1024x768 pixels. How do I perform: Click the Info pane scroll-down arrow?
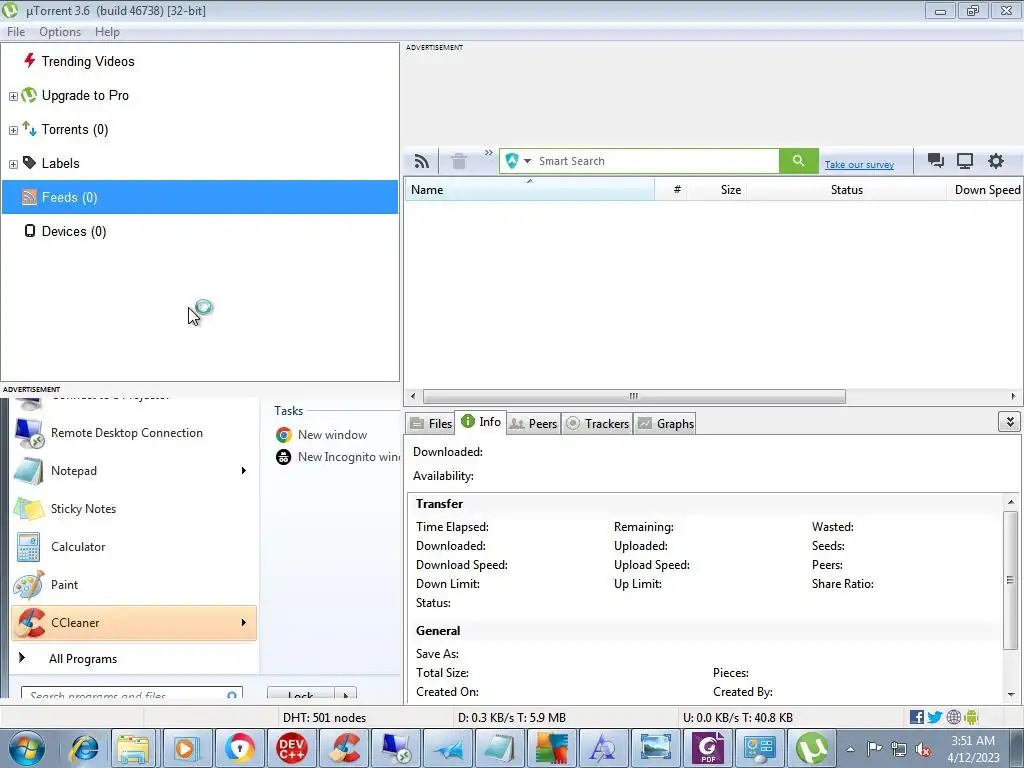coord(1011,695)
